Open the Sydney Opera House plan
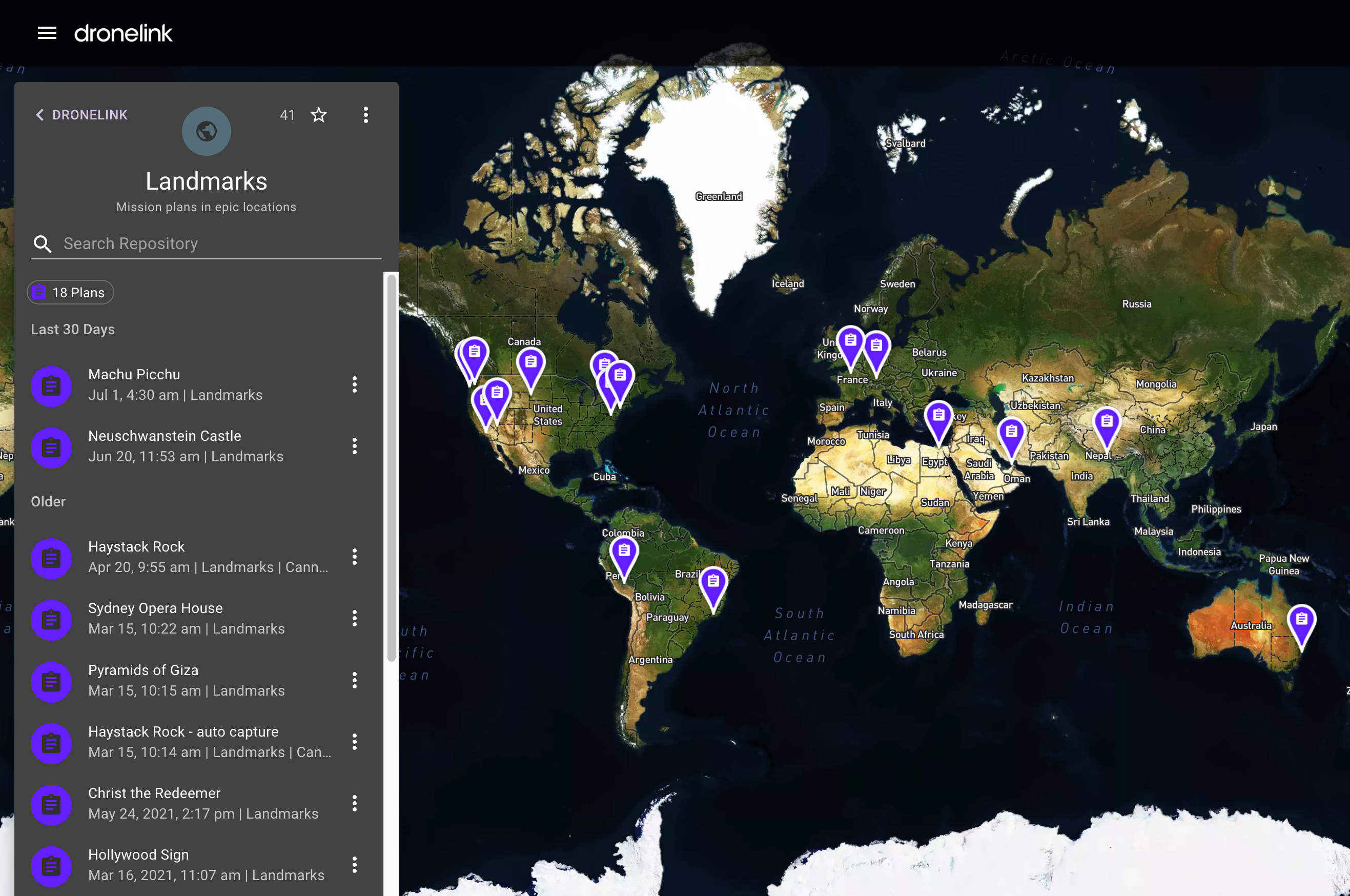1350x896 pixels. point(199,618)
